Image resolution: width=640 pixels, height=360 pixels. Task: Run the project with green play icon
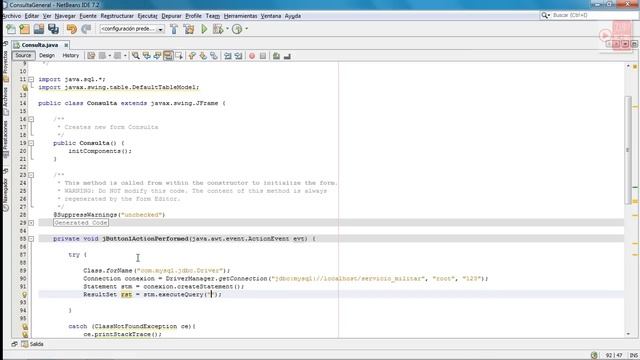coord(204,29)
